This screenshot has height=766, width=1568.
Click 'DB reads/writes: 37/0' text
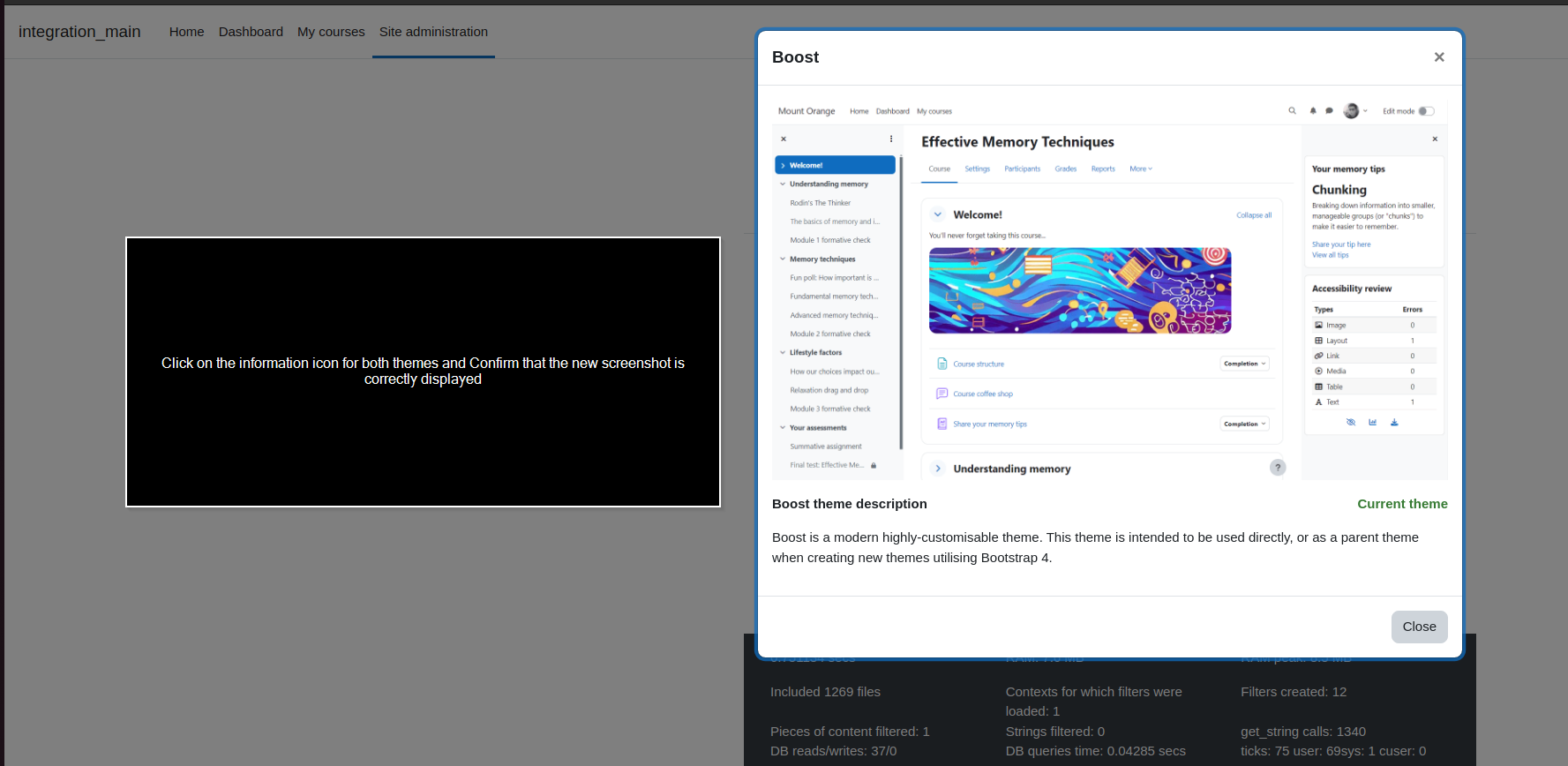(x=833, y=751)
